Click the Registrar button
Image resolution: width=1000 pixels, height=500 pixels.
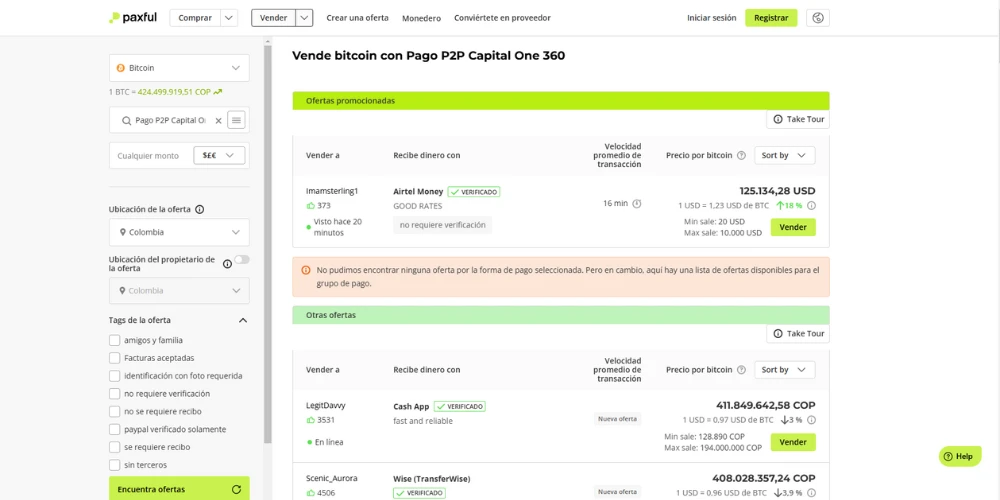click(x=771, y=18)
